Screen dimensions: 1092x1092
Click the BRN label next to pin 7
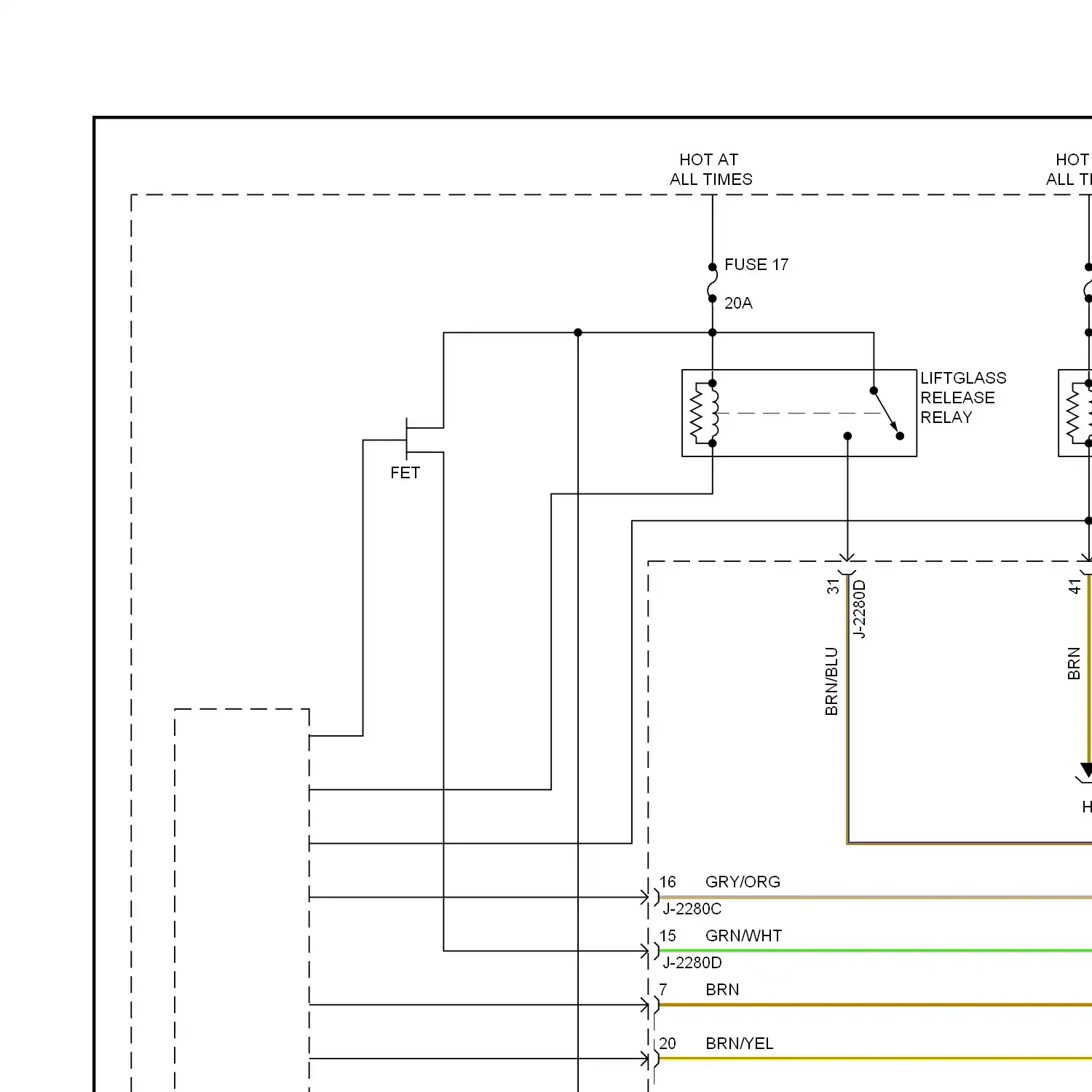[722, 989]
